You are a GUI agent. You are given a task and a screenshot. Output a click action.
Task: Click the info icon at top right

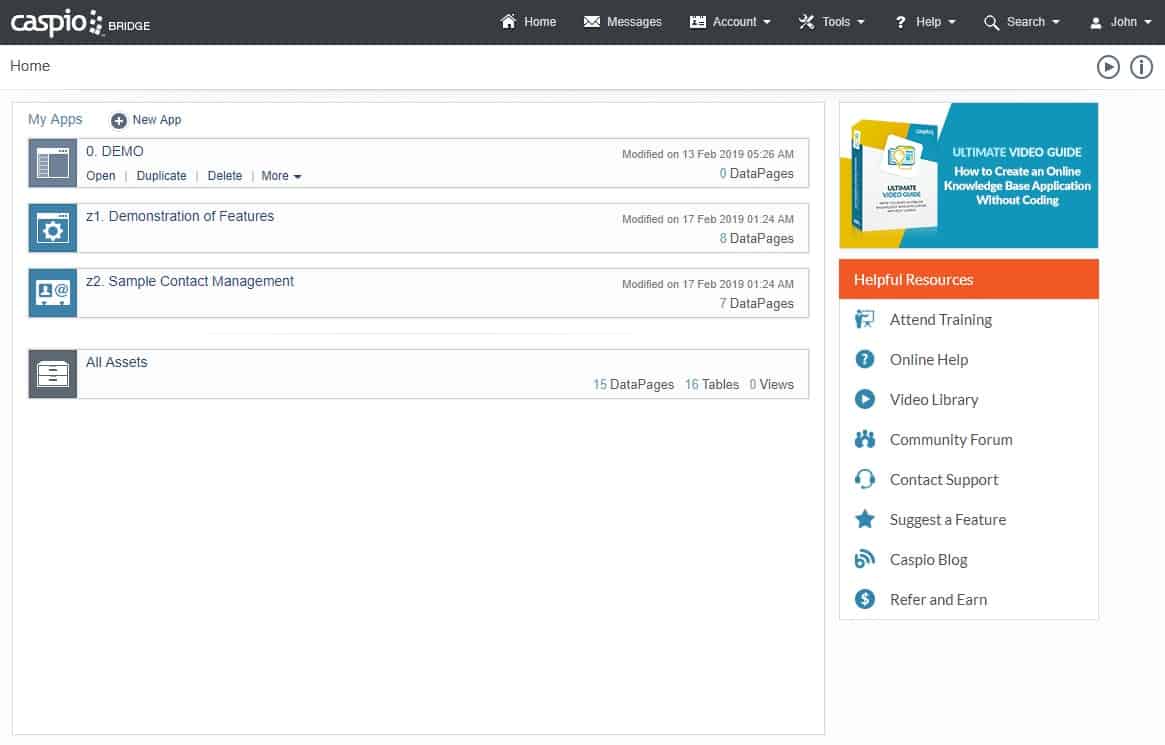pos(1141,67)
